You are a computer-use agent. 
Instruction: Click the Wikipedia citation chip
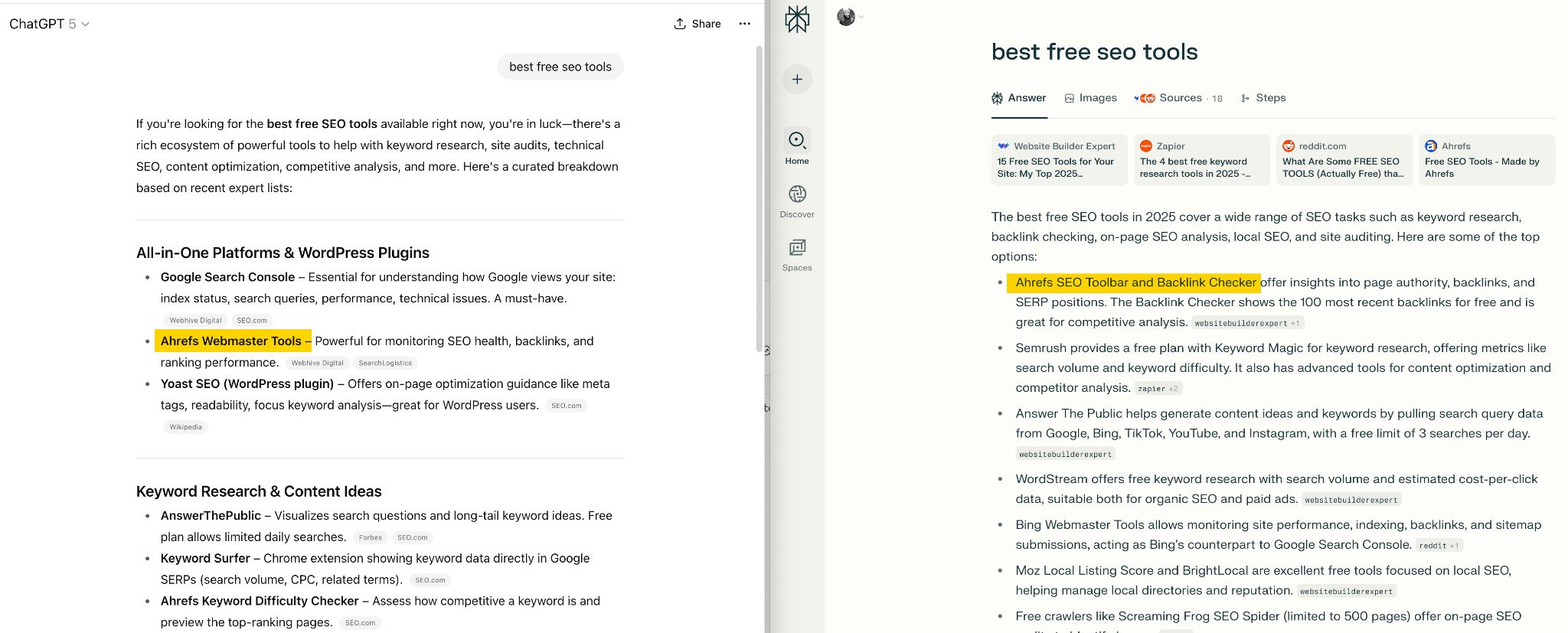(x=185, y=427)
